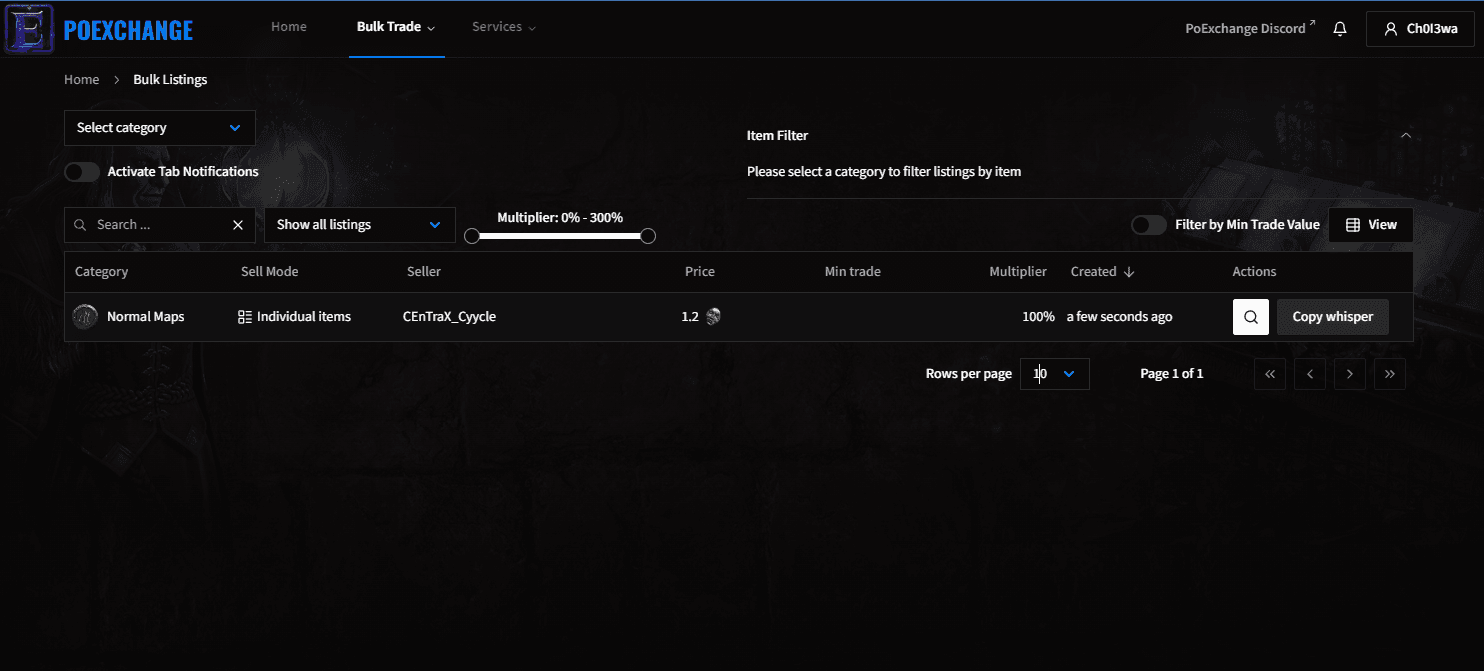Toggle Activate Tab Notifications switch

point(82,172)
